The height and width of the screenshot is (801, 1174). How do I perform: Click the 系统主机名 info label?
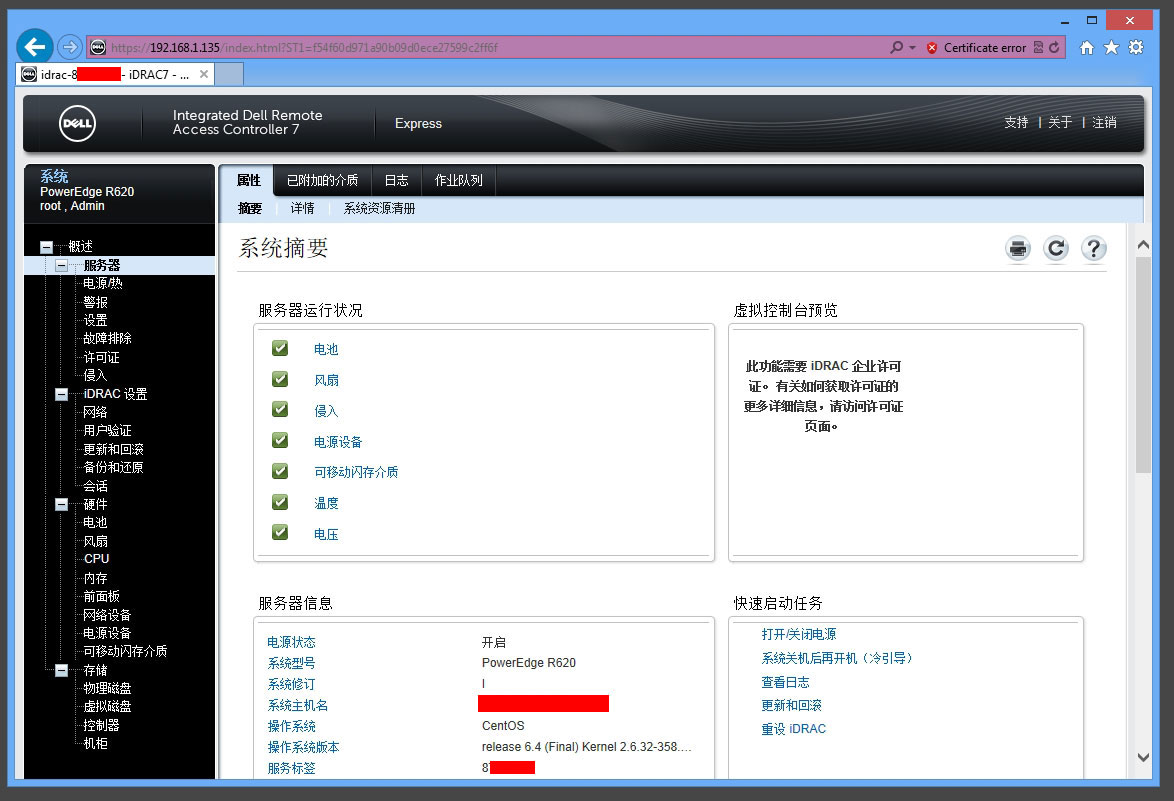pyautogui.click(x=297, y=705)
